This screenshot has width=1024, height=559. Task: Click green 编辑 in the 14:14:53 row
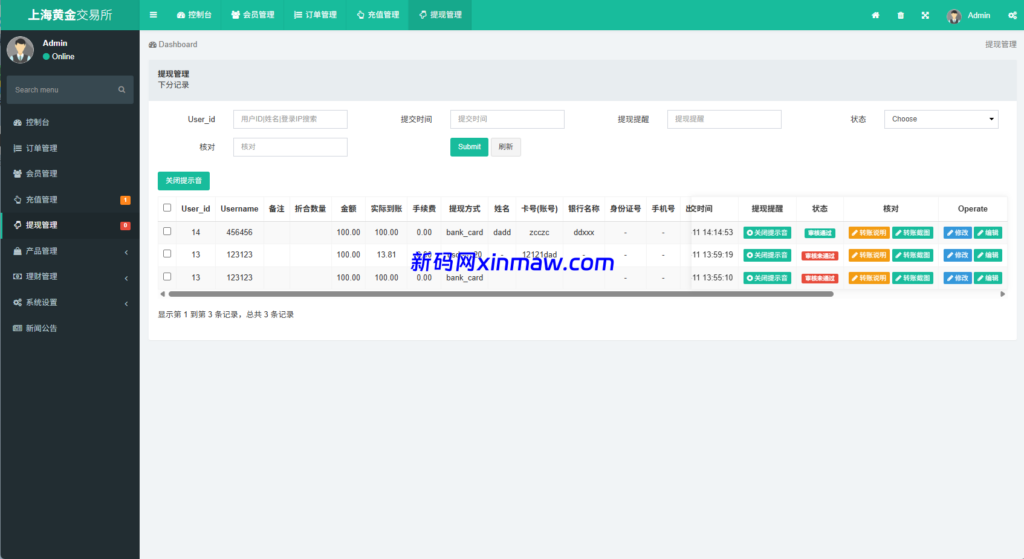(988, 233)
